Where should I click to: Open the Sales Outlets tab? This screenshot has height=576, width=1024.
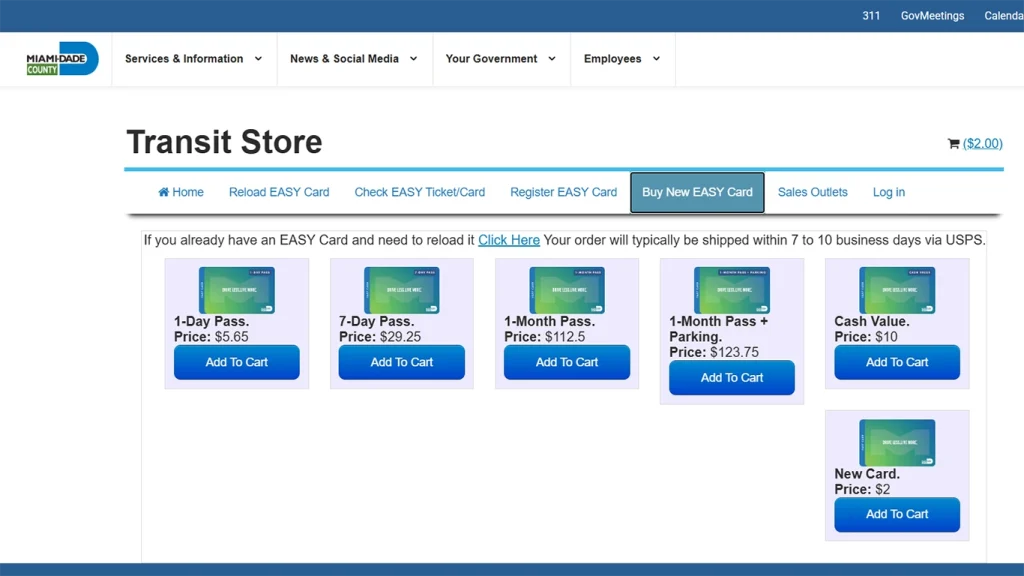coord(812,192)
